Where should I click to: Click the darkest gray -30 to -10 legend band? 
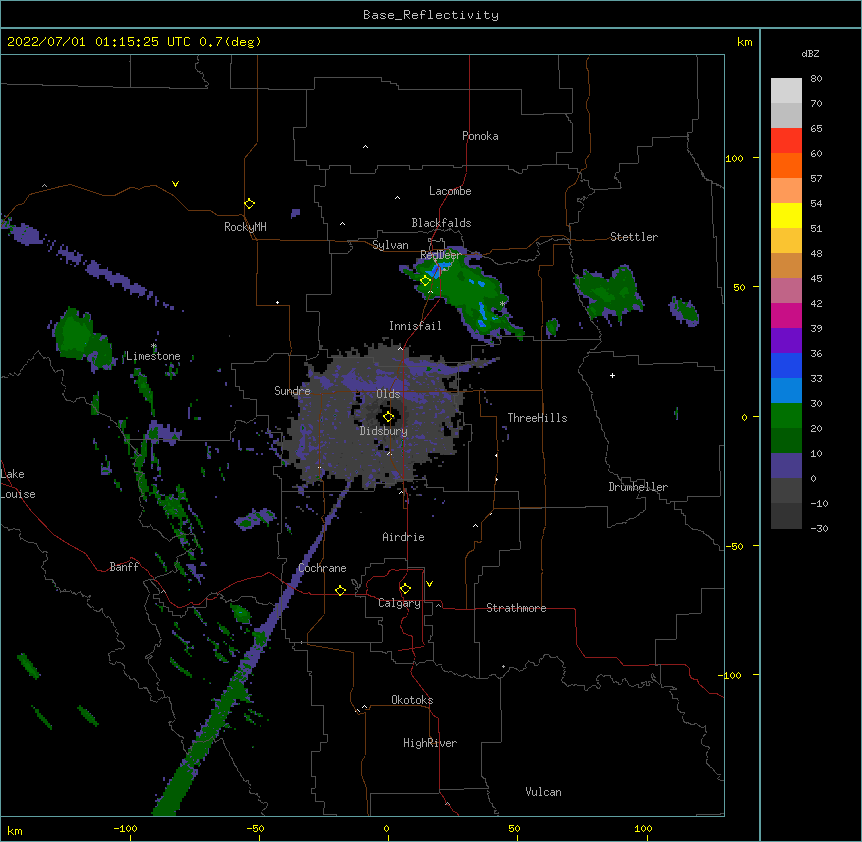pos(786,516)
